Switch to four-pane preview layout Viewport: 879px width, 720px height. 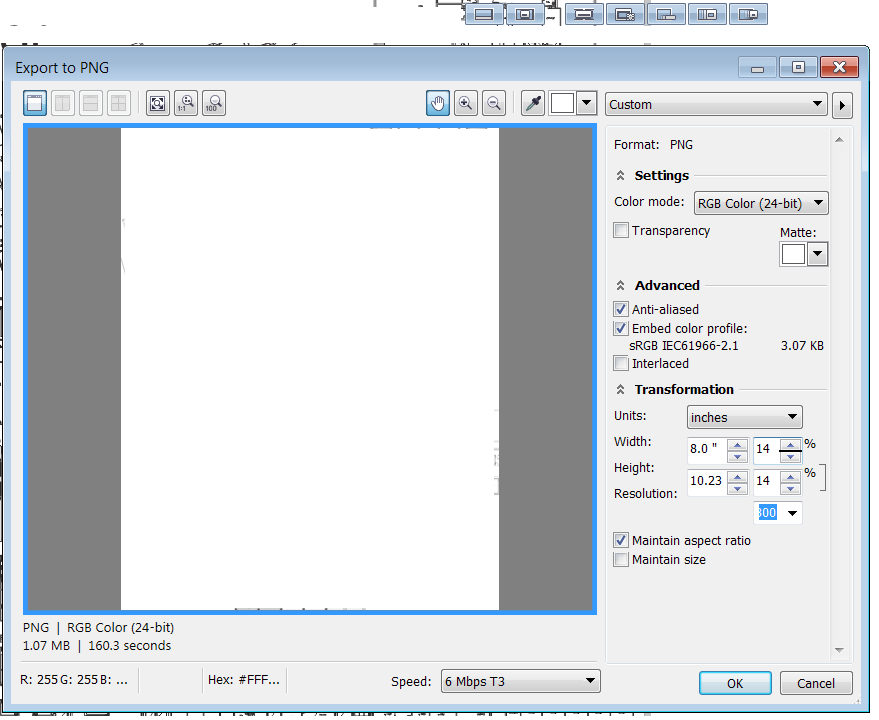click(x=119, y=103)
